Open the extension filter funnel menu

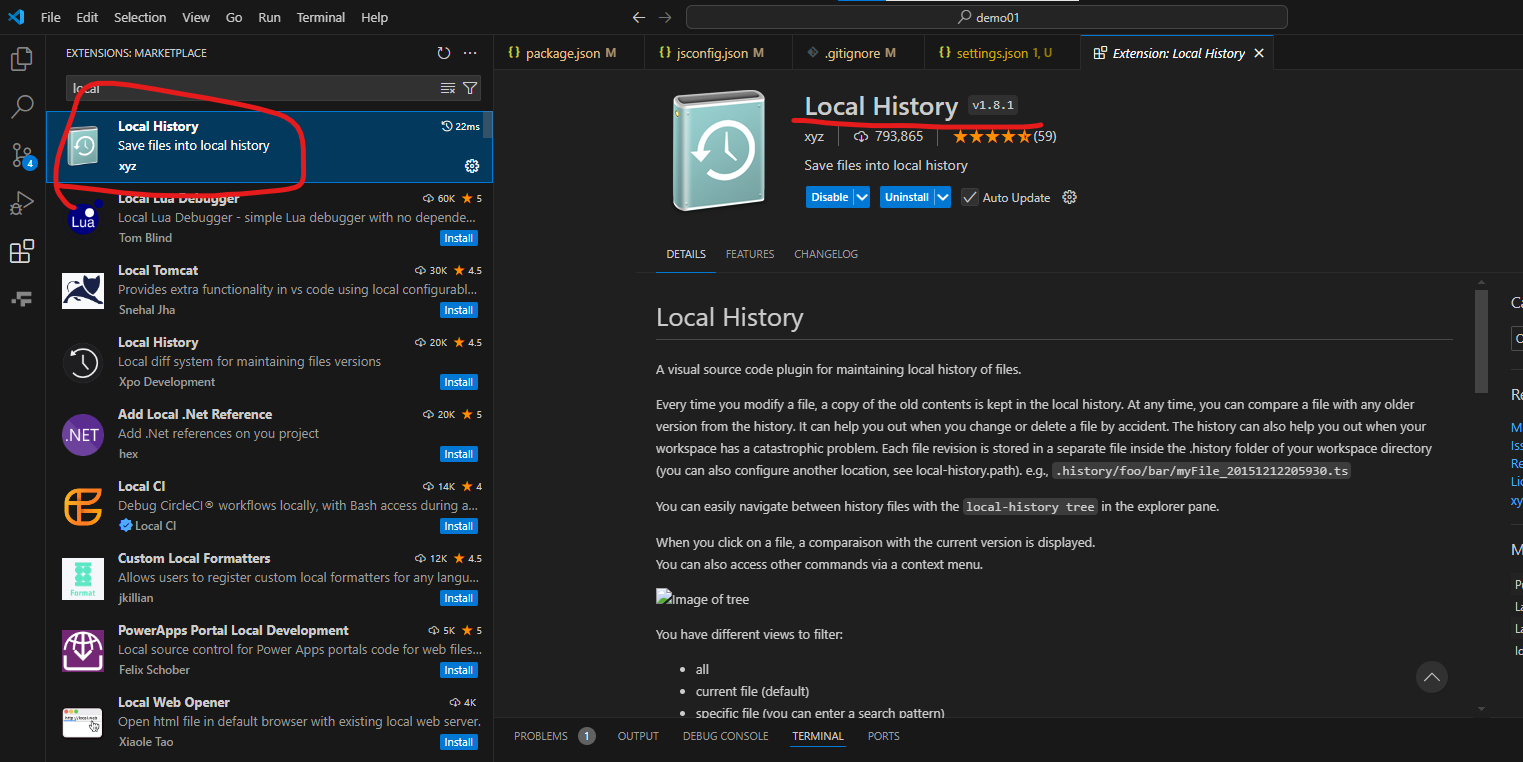pyautogui.click(x=469, y=88)
